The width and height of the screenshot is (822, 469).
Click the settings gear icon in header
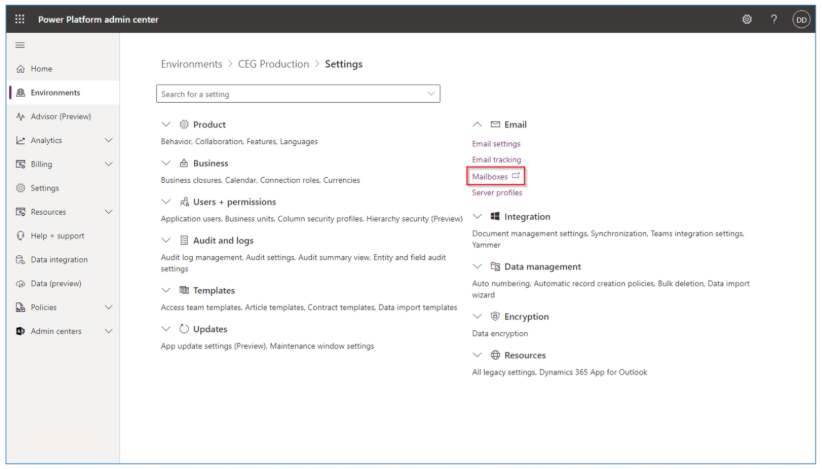point(747,19)
